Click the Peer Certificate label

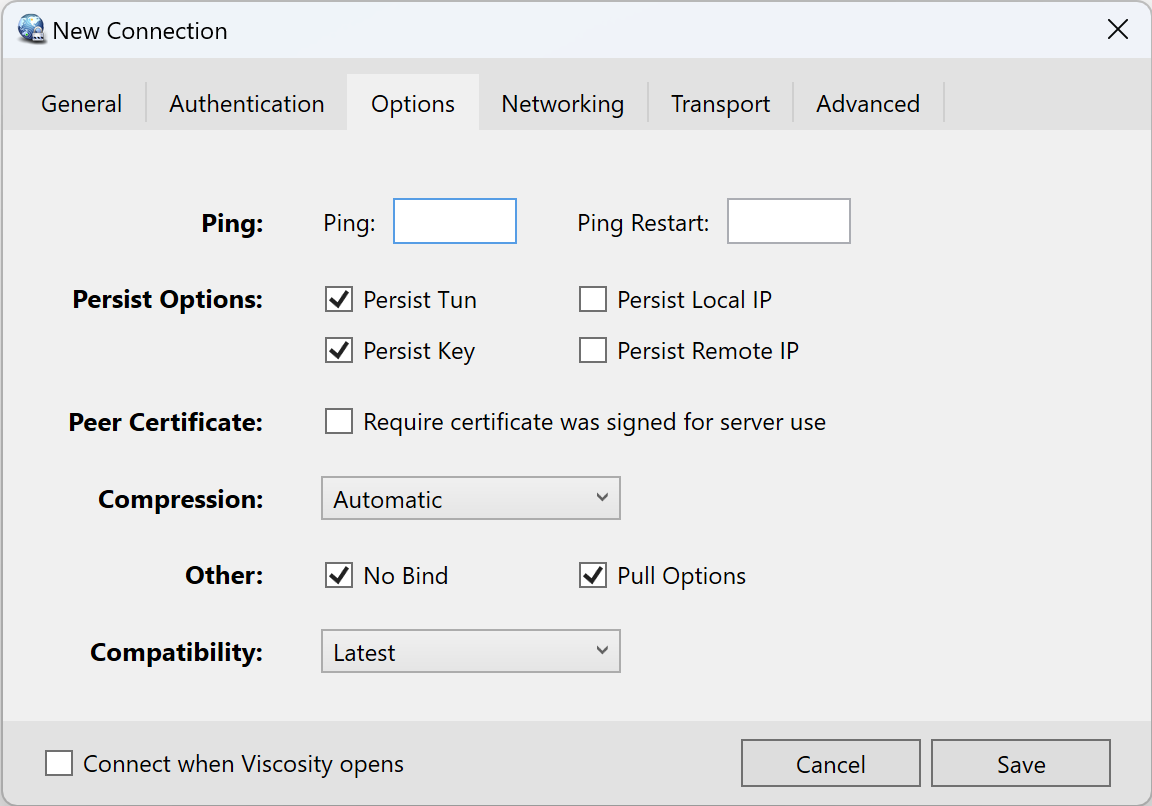(165, 422)
